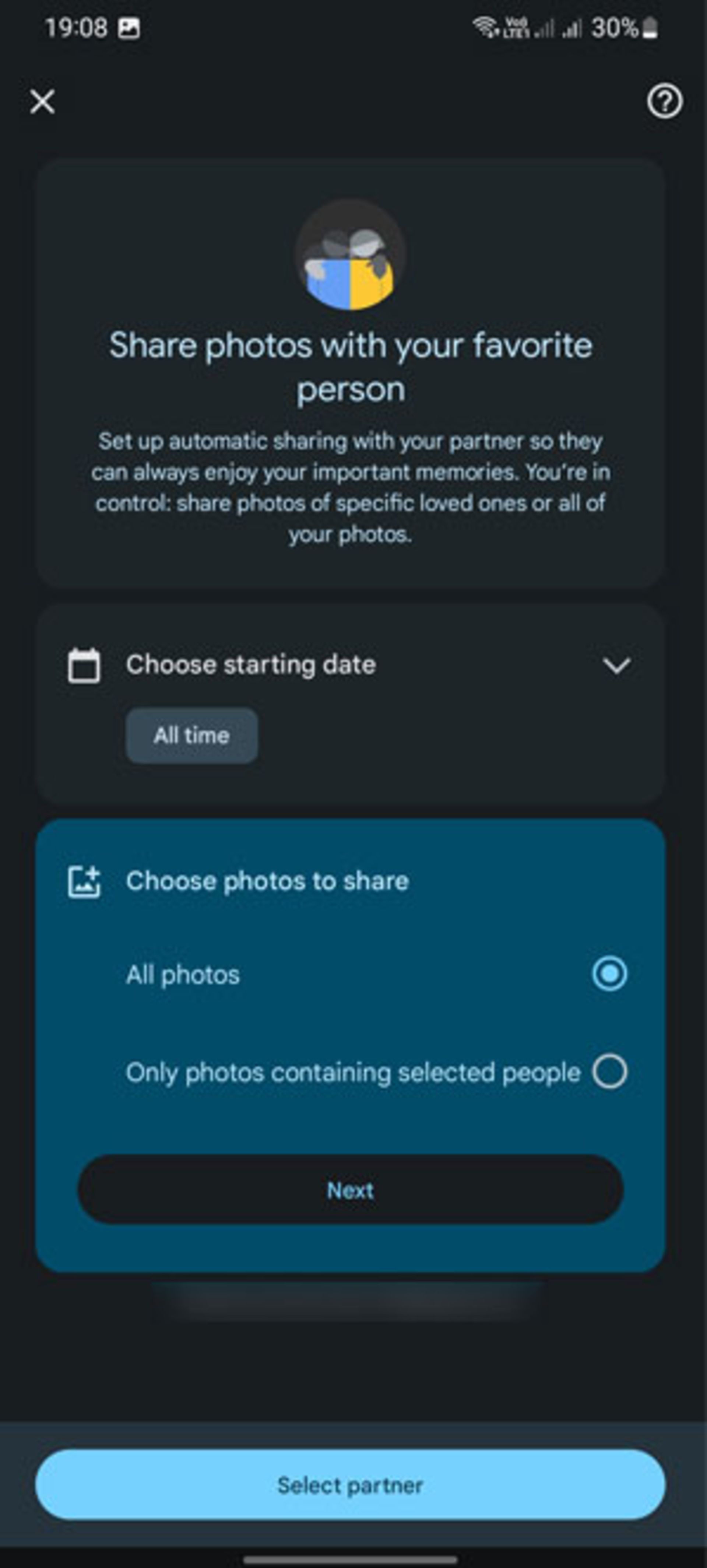707x1568 pixels.
Task: Tap the calendar icon beside starting date
Action: (84, 666)
